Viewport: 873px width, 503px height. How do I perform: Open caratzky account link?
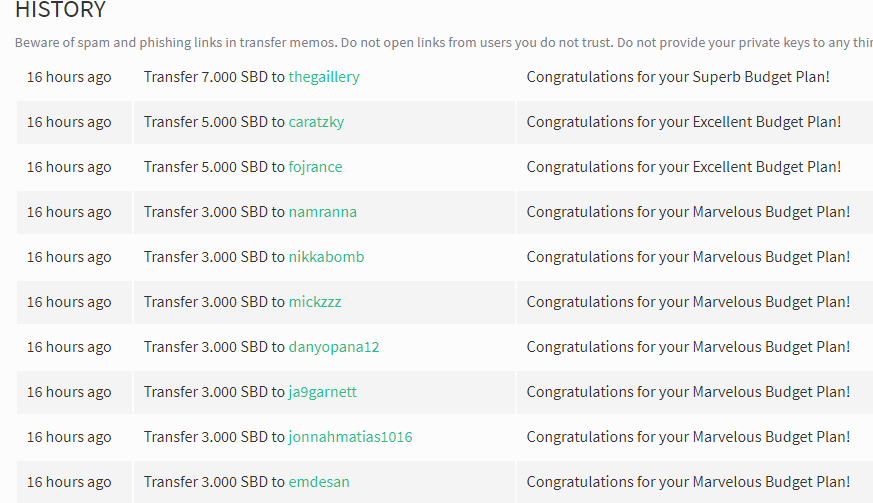click(316, 122)
